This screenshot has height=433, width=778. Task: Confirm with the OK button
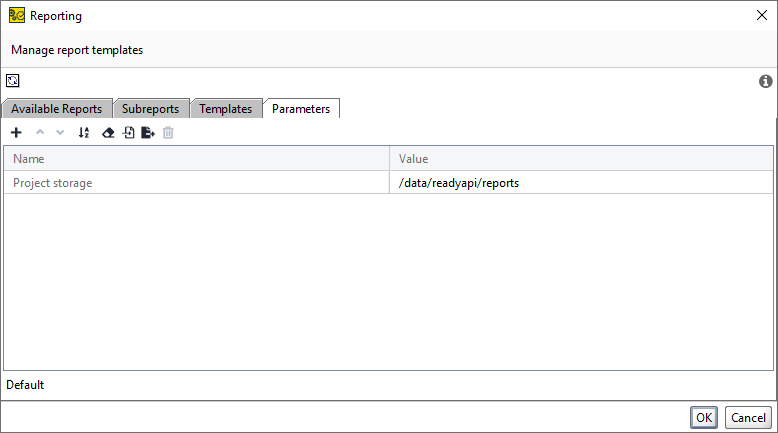704,418
